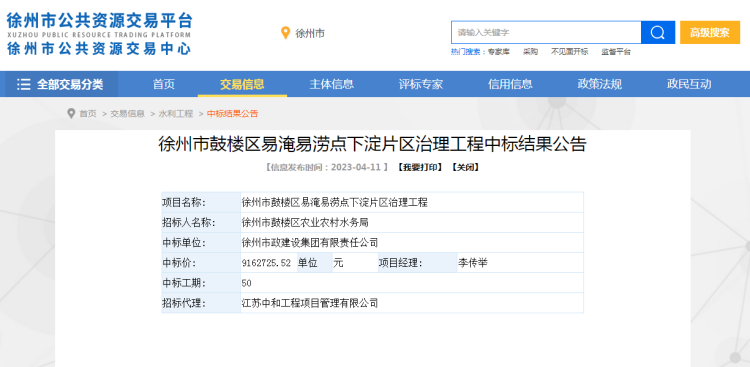Open the 交易信息 nav tab

[x=242, y=84]
